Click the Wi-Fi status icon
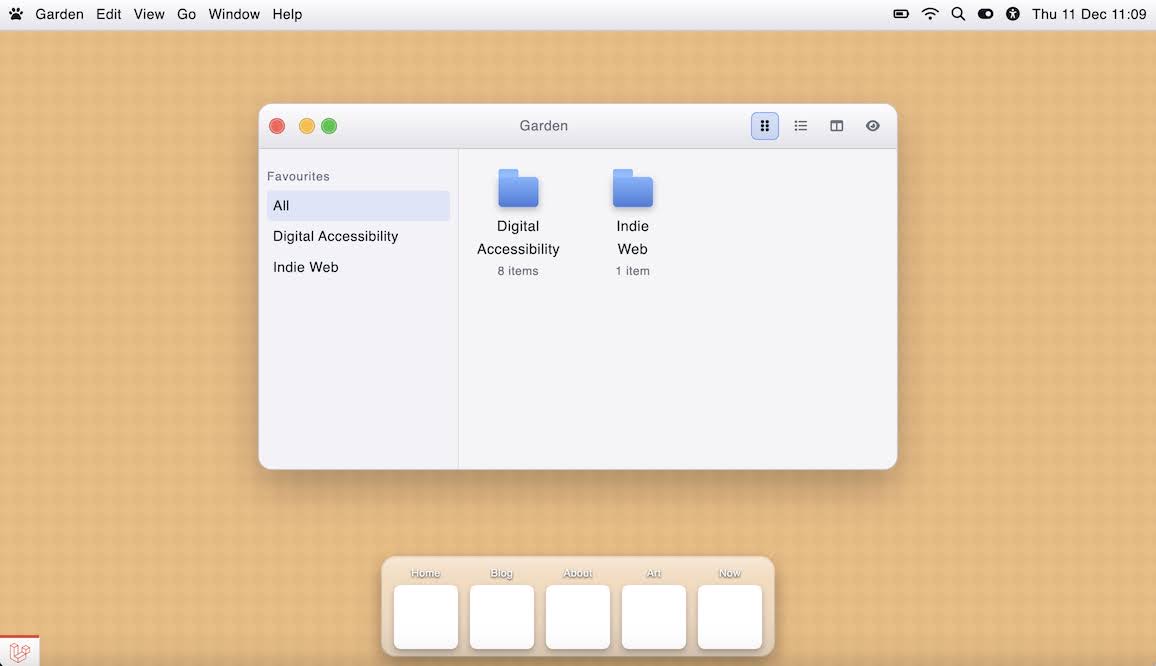 [930, 14]
